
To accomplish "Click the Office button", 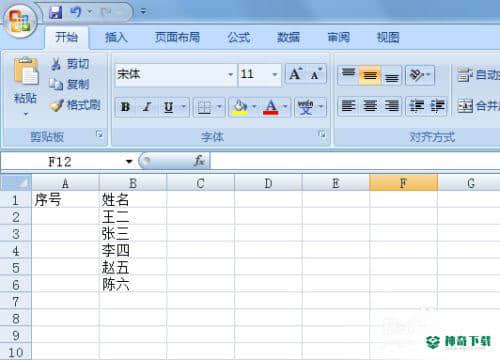I will tap(20, 21).
